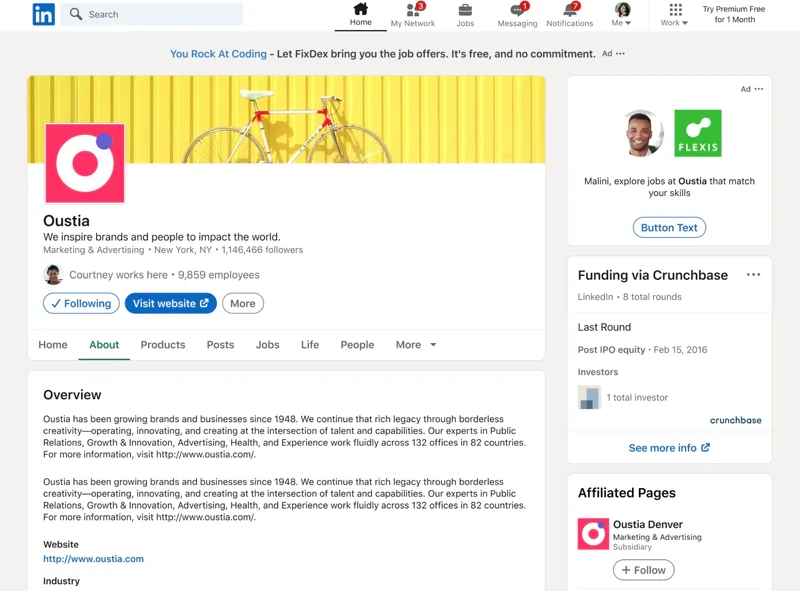Switch to the People tab

357,344
